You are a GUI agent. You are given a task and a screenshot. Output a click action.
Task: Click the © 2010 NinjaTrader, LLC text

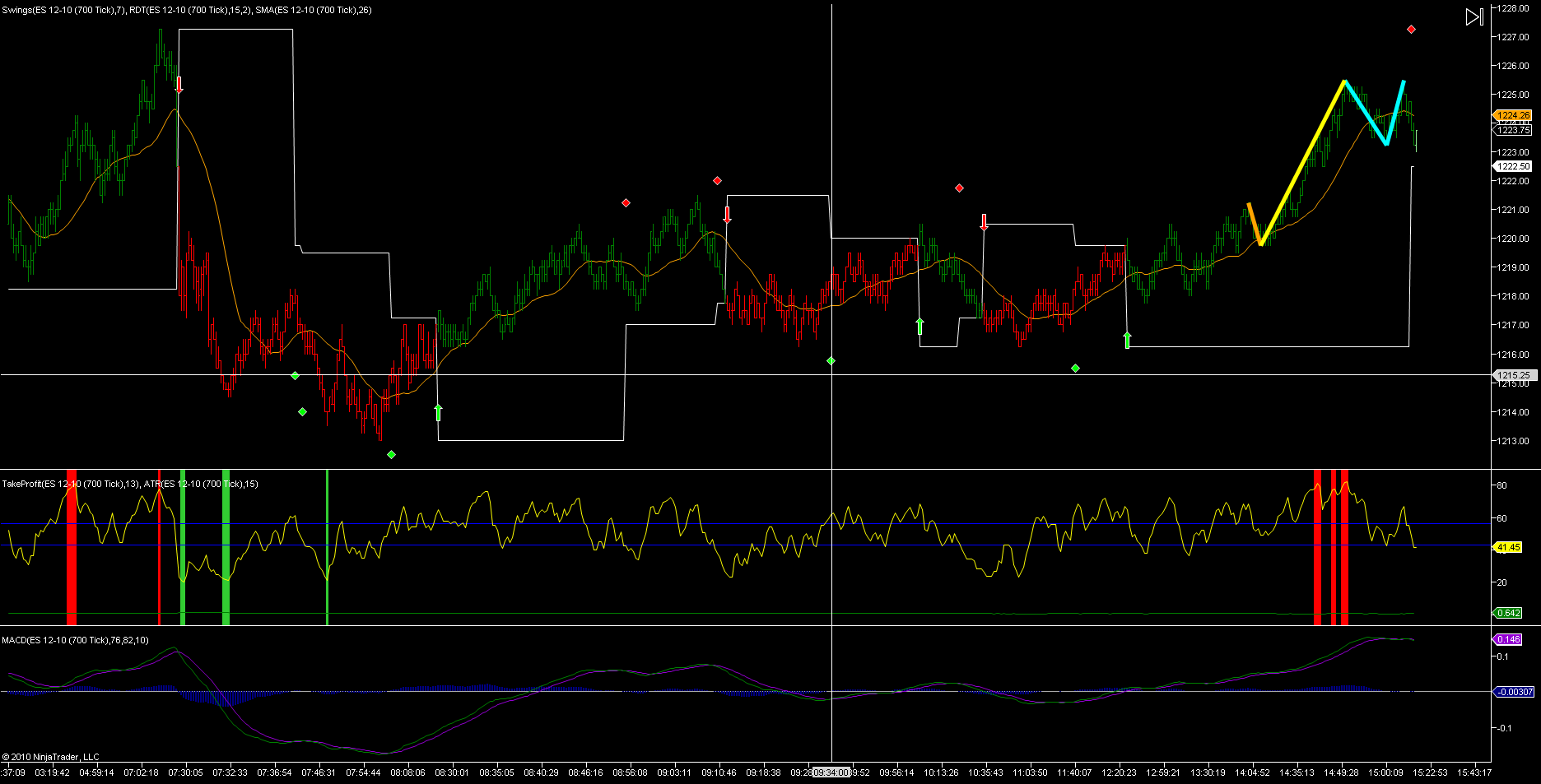coord(51,757)
